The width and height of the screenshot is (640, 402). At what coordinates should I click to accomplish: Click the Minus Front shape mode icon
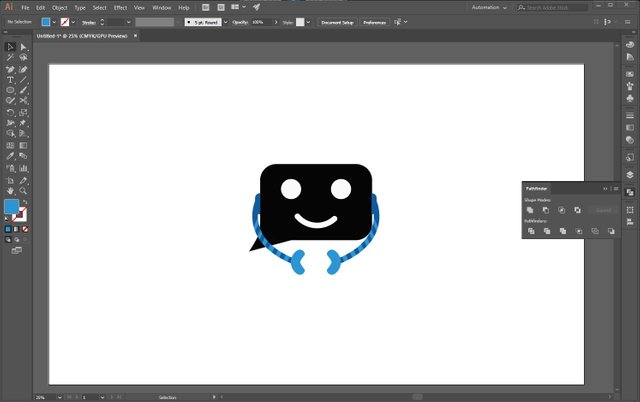[546, 210]
